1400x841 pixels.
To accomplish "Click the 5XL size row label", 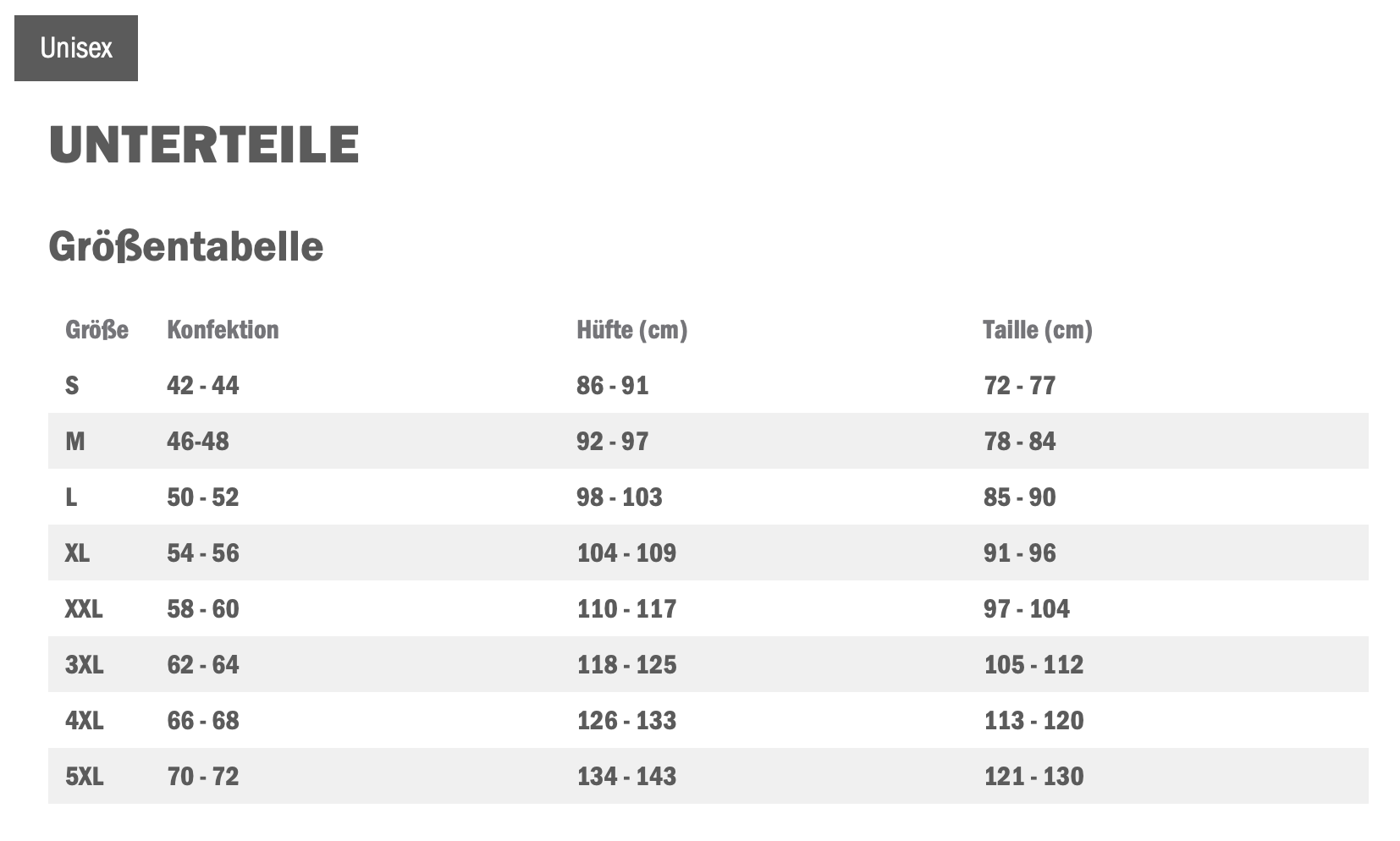I will pos(85,777).
